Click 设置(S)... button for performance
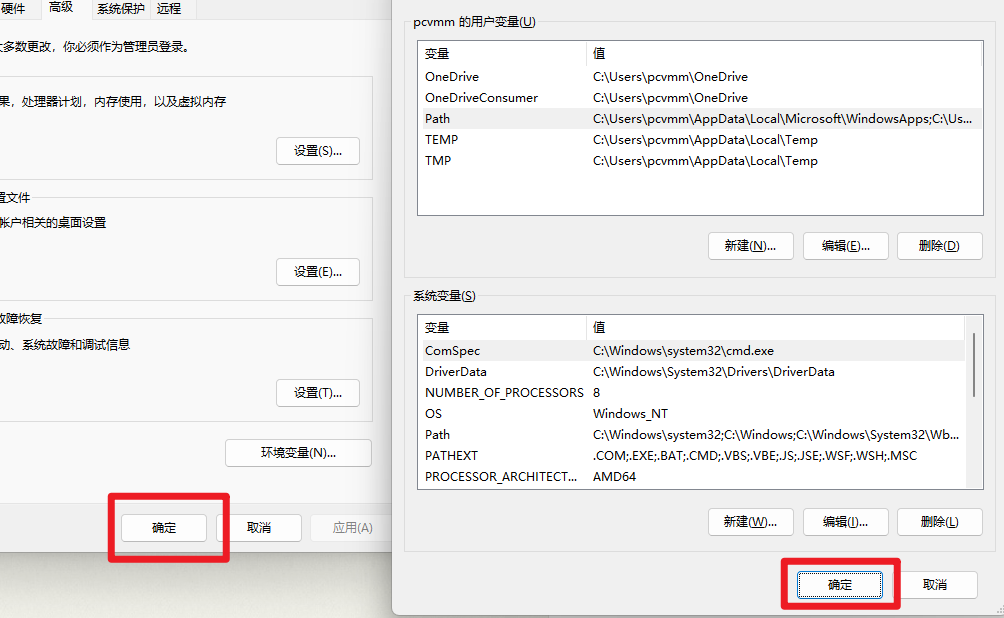 click(x=317, y=151)
